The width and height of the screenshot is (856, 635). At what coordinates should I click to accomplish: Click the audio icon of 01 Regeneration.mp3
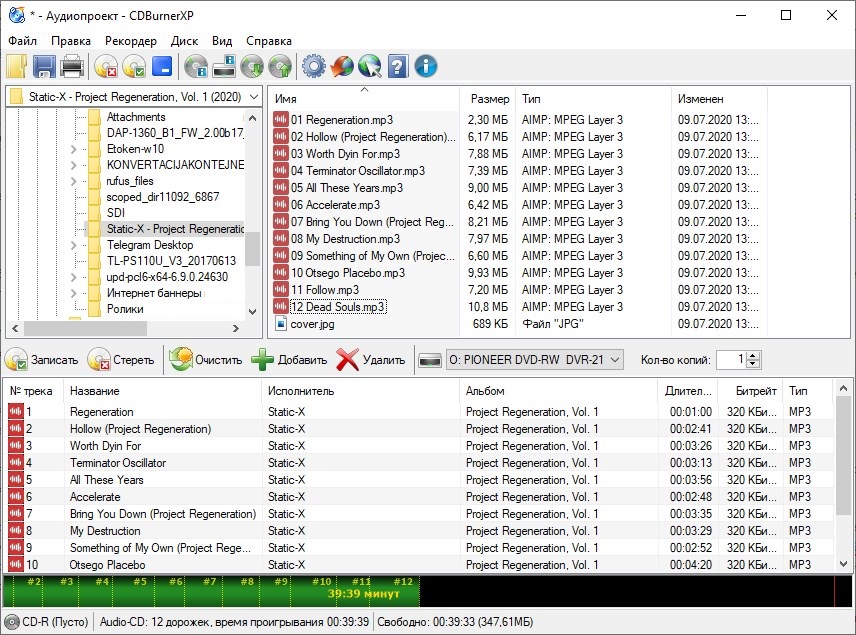281,120
